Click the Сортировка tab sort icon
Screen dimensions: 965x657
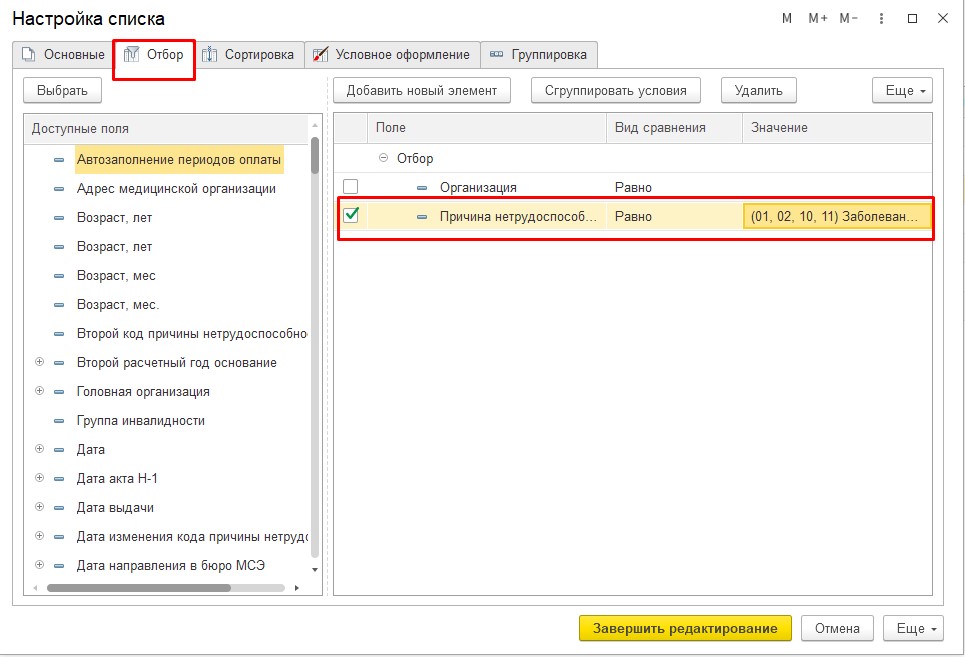[209, 54]
